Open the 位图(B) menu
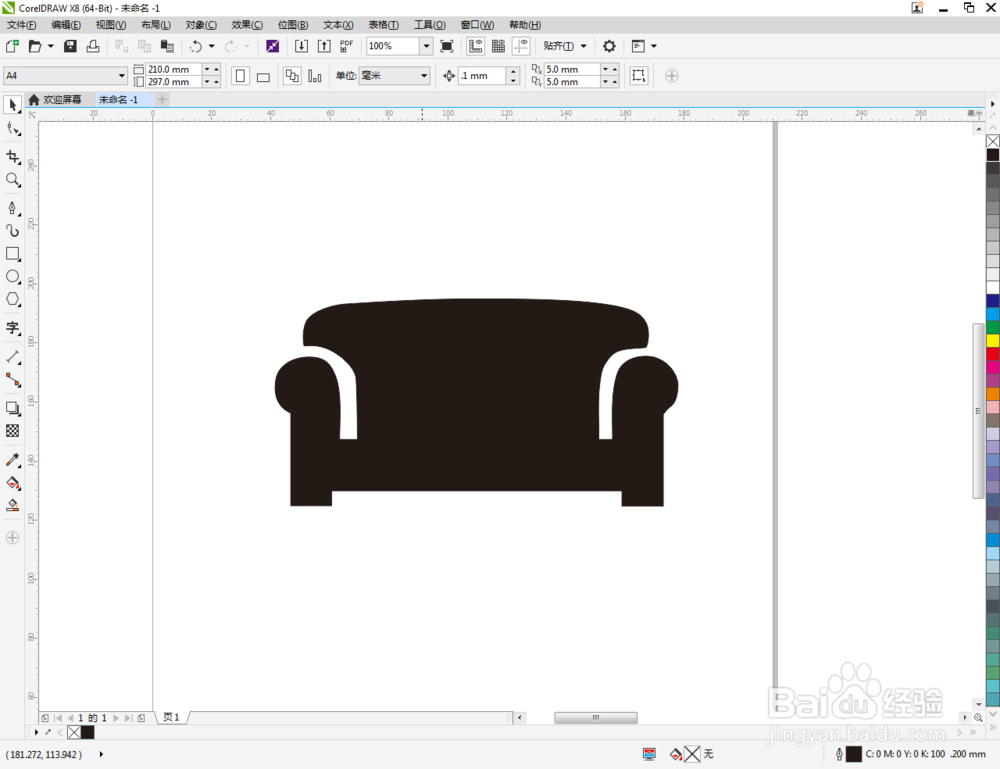Image resolution: width=1000 pixels, height=769 pixels. pyautogui.click(x=293, y=25)
